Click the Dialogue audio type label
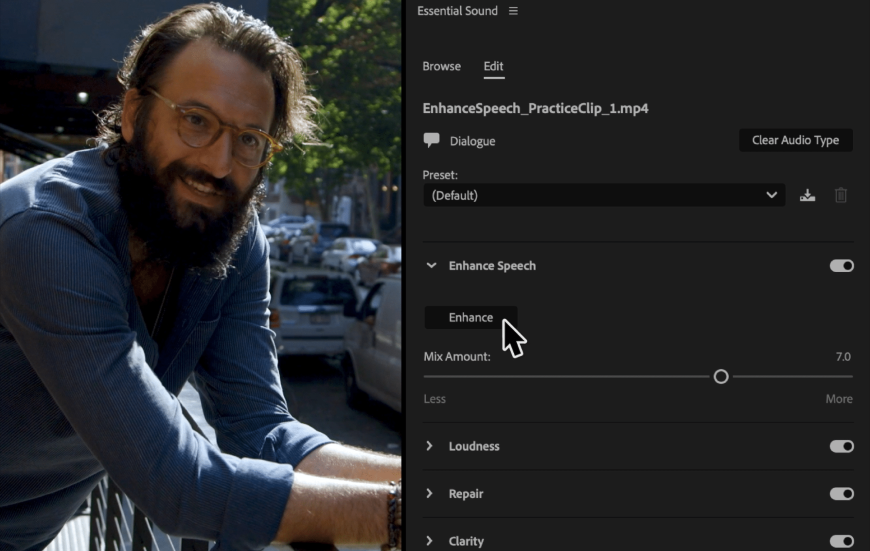Screen dimensions: 870x551 [472, 141]
